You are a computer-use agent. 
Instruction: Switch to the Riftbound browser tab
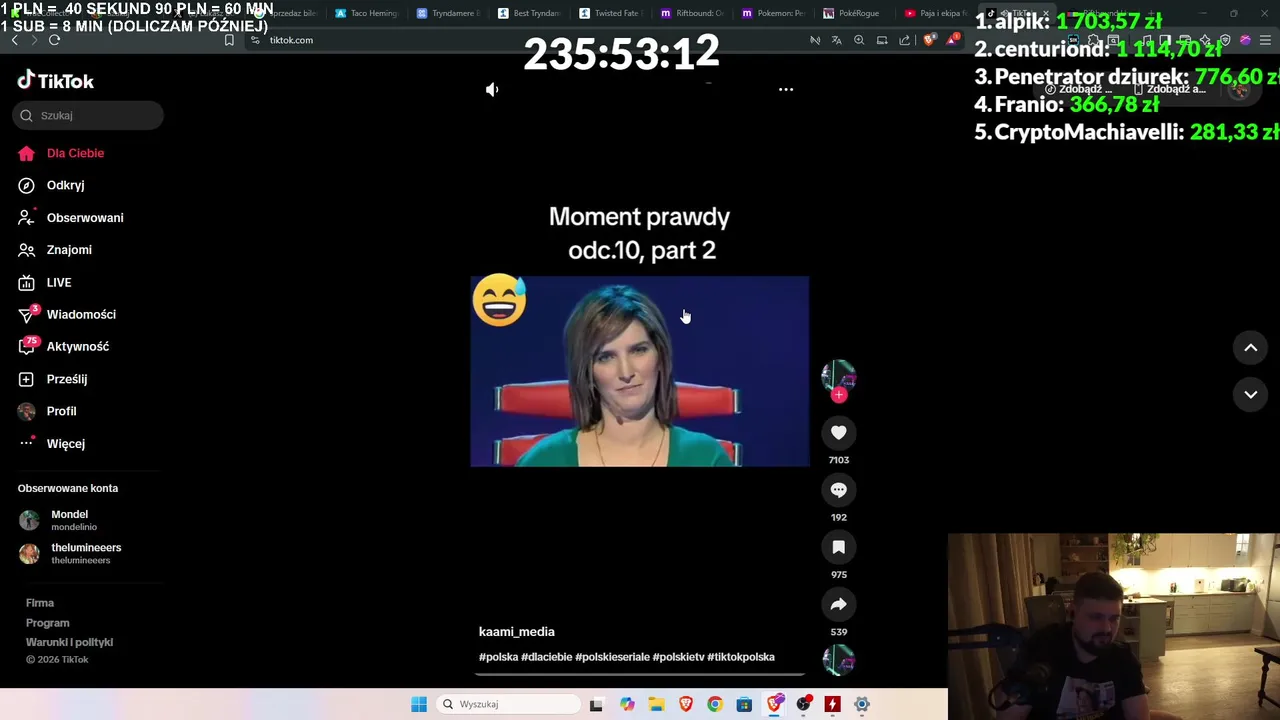[692, 13]
